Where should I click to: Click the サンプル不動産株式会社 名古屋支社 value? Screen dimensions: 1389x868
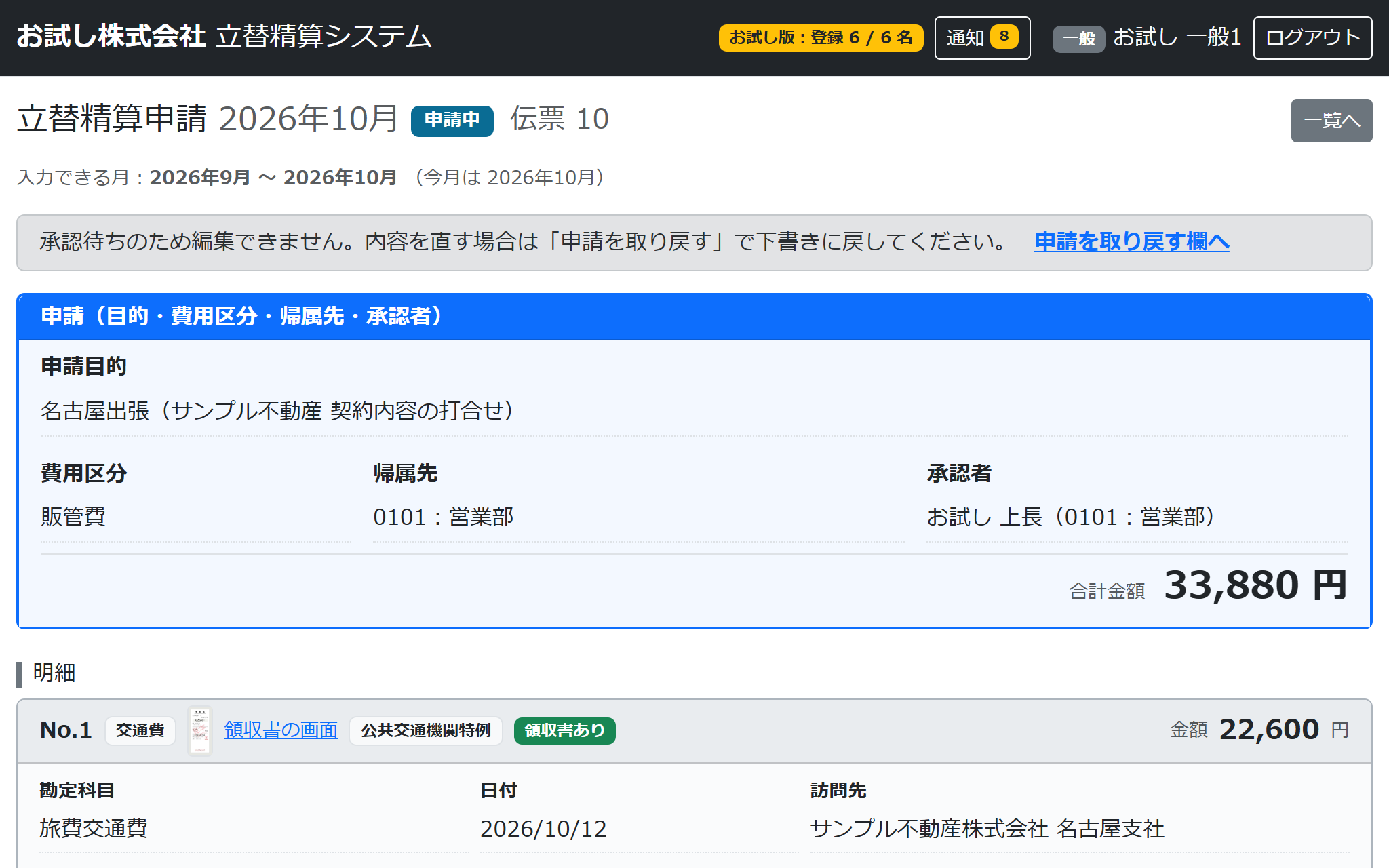point(987,829)
